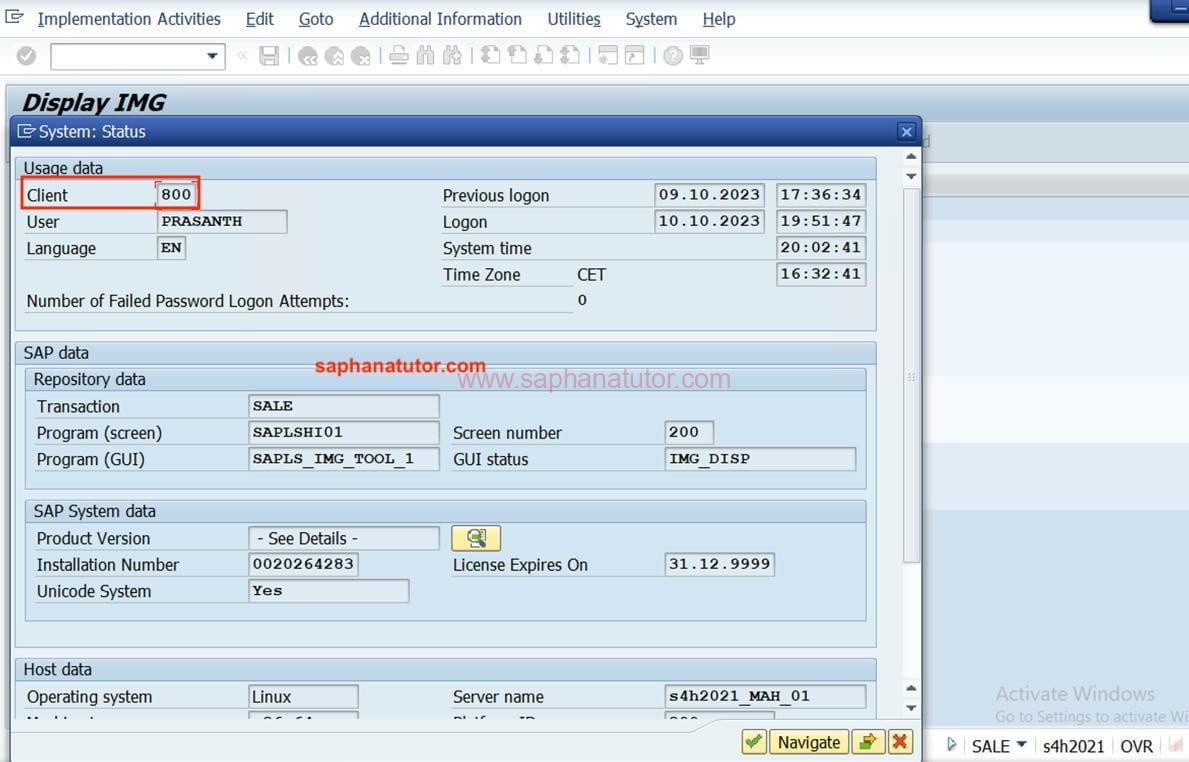Click the Help question mark icon

[x=673, y=55]
